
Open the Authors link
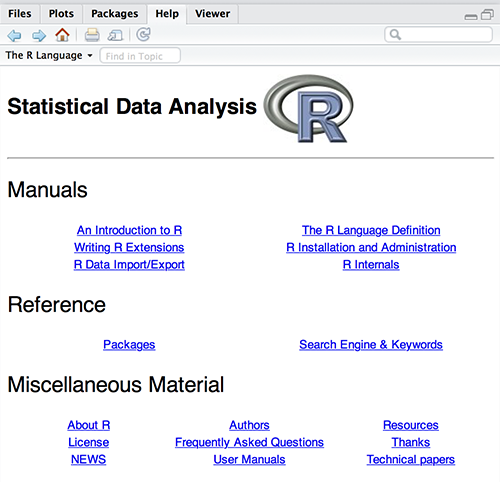click(x=249, y=425)
